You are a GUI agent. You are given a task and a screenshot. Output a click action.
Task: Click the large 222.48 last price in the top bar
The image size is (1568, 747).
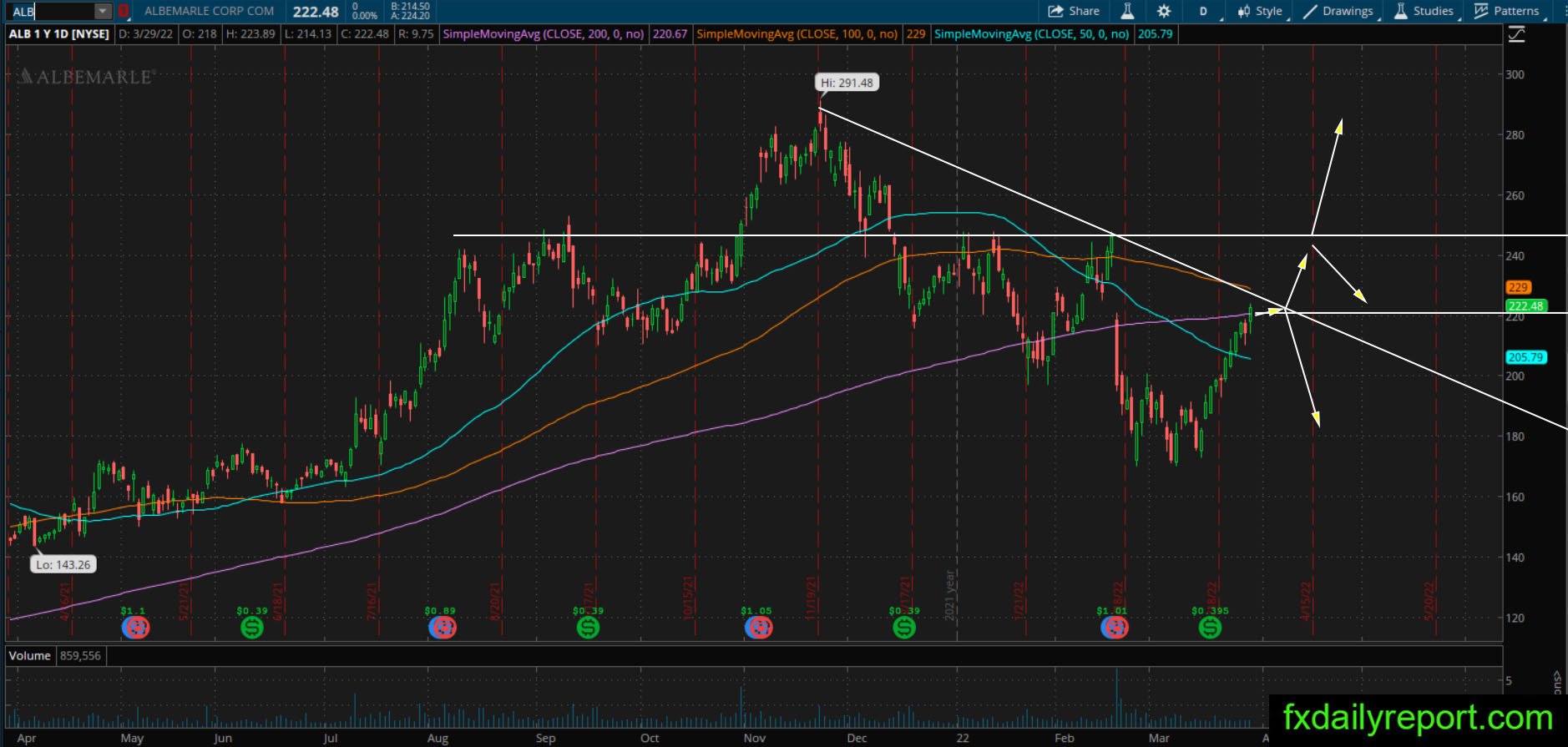click(x=316, y=12)
